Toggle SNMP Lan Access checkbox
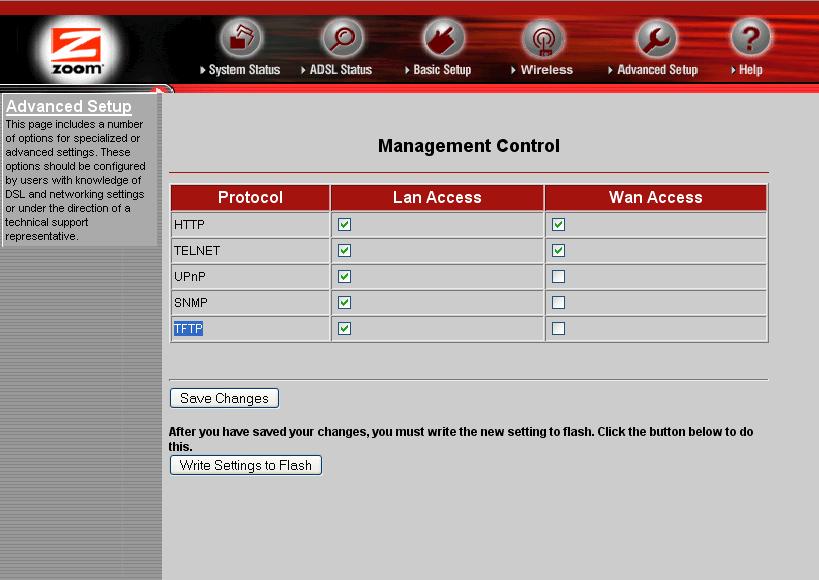This screenshot has width=819, height=580. (344, 303)
